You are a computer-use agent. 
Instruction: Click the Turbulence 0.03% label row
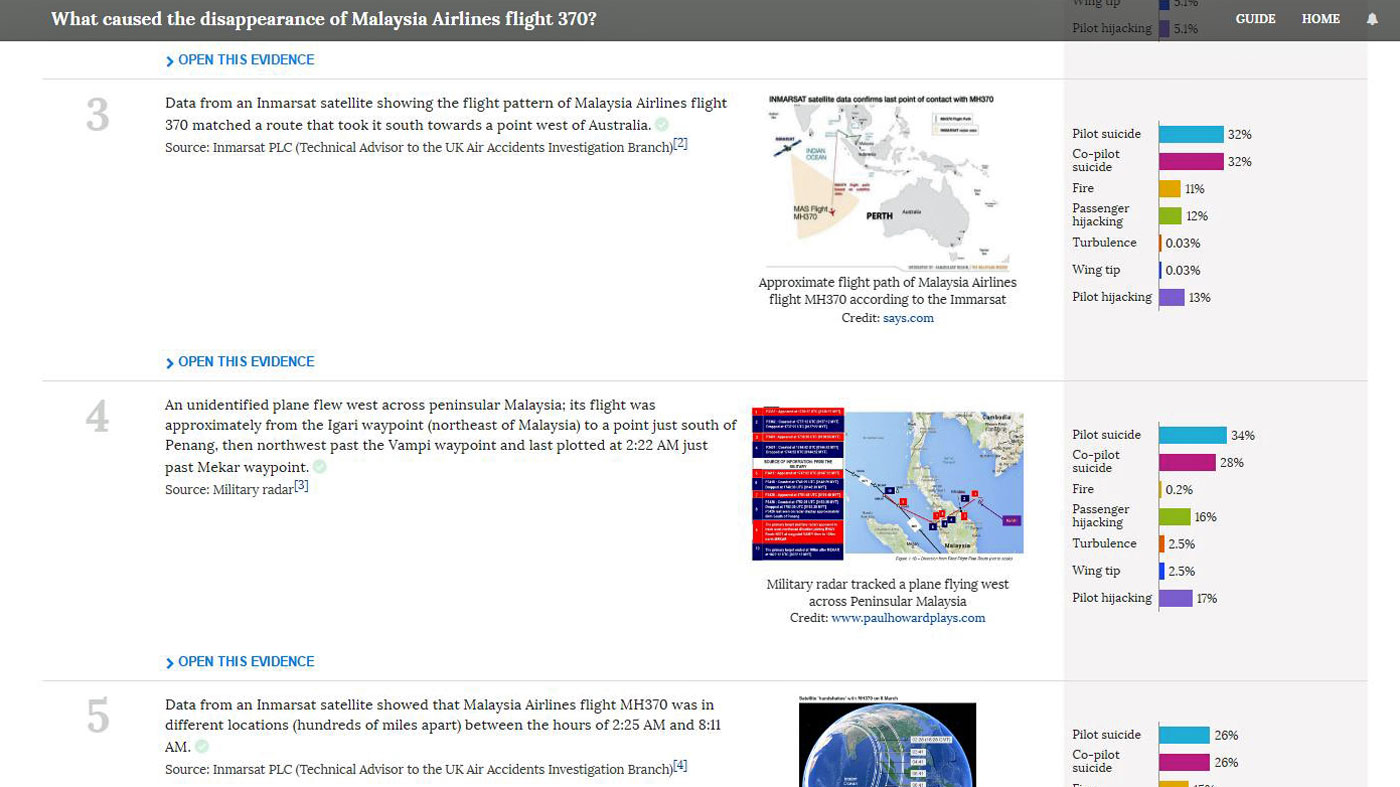(1136, 243)
